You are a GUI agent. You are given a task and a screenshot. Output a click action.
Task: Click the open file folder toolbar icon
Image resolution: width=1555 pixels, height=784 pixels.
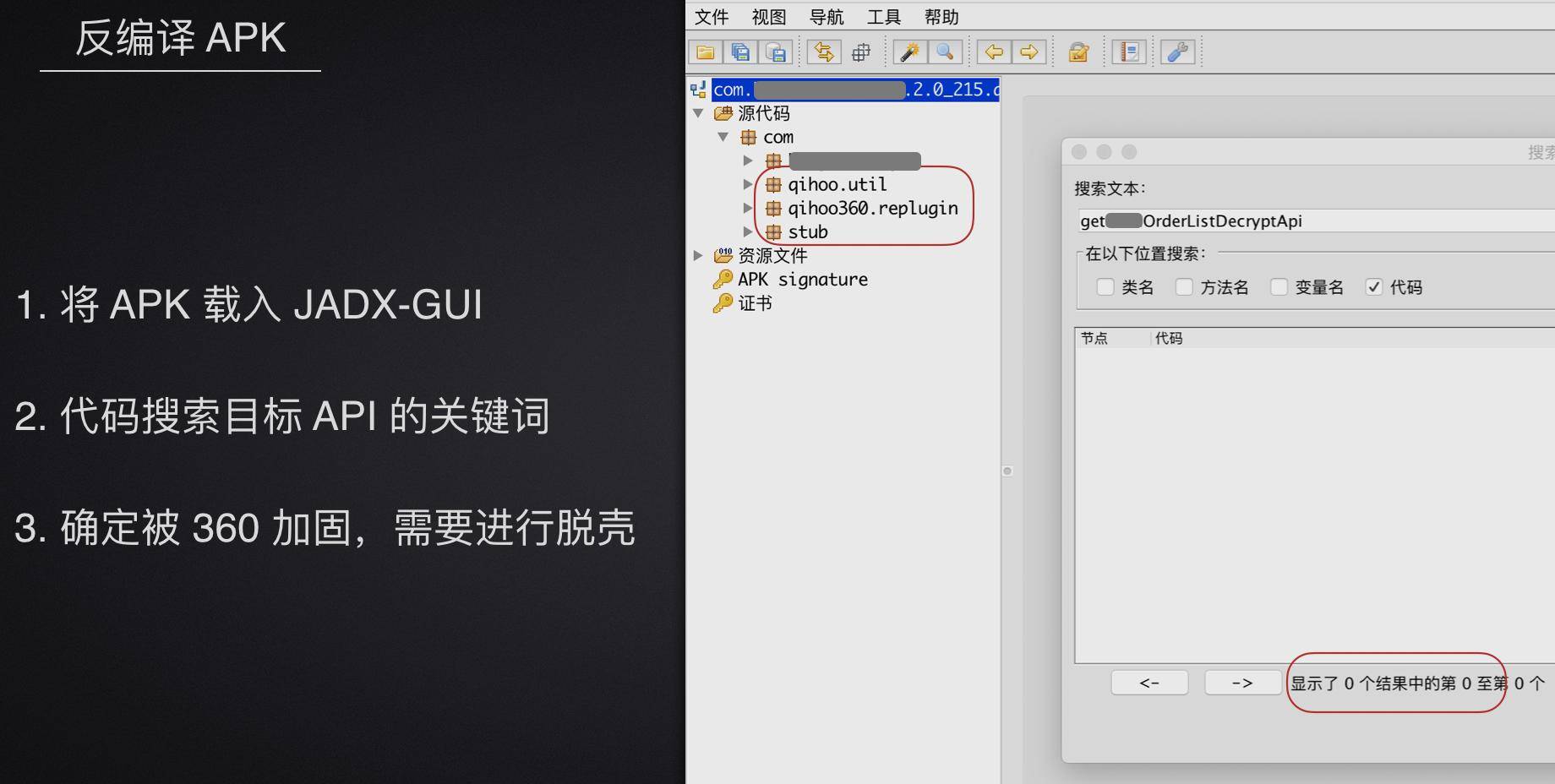pyautogui.click(x=706, y=52)
